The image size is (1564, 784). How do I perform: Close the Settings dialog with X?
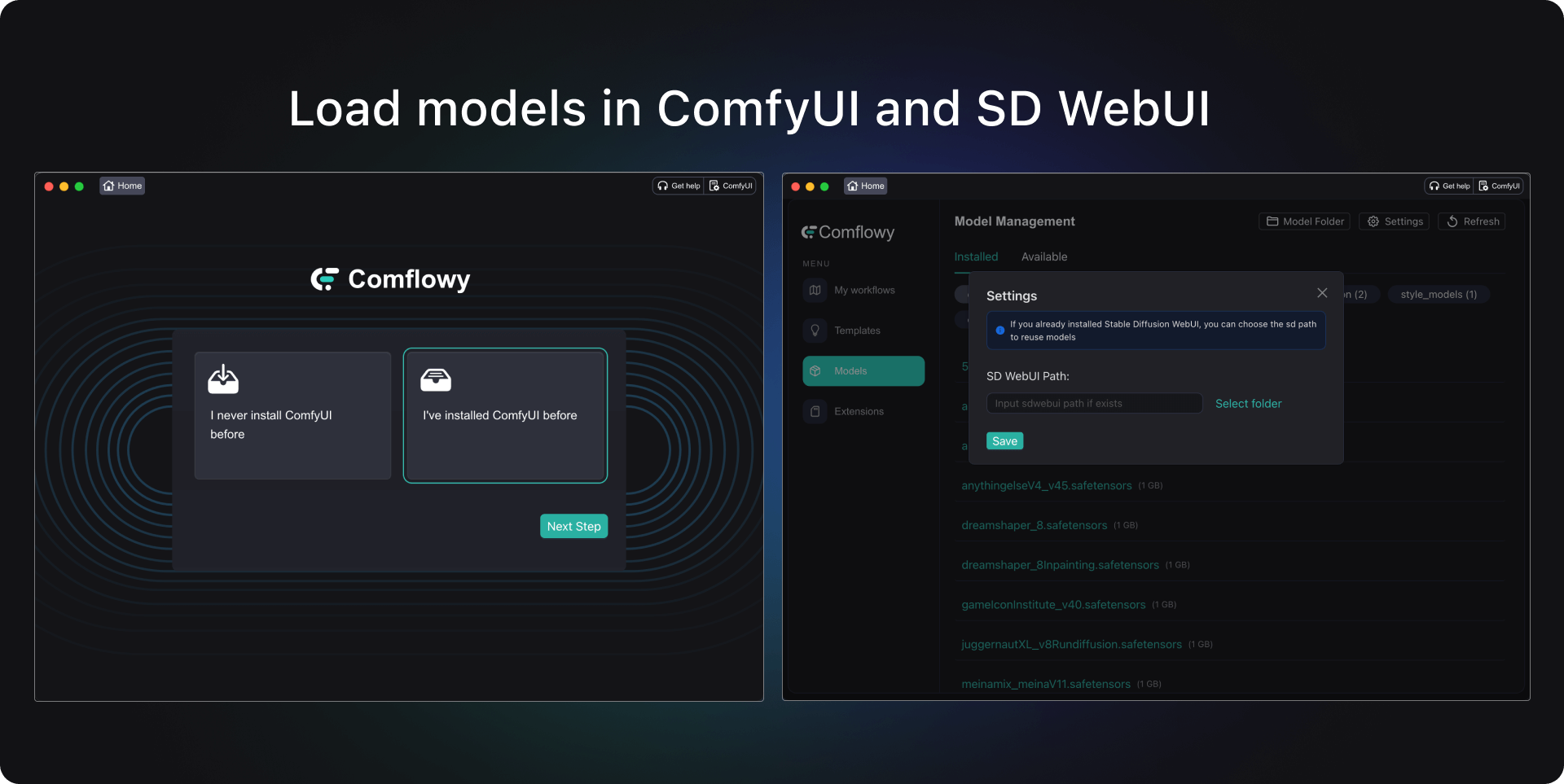(1322, 293)
